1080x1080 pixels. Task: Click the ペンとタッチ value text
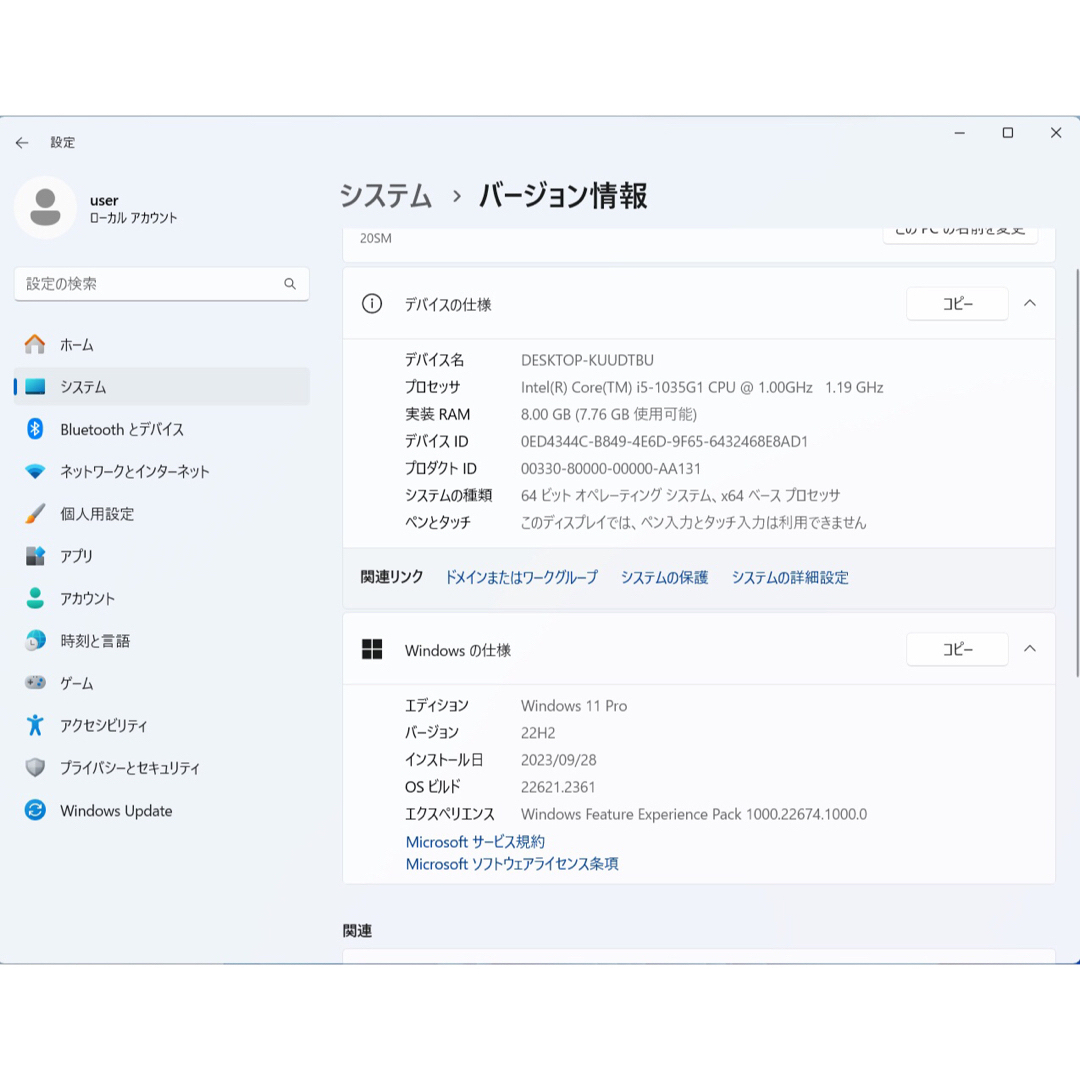pyautogui.click(x=694, y=522)
